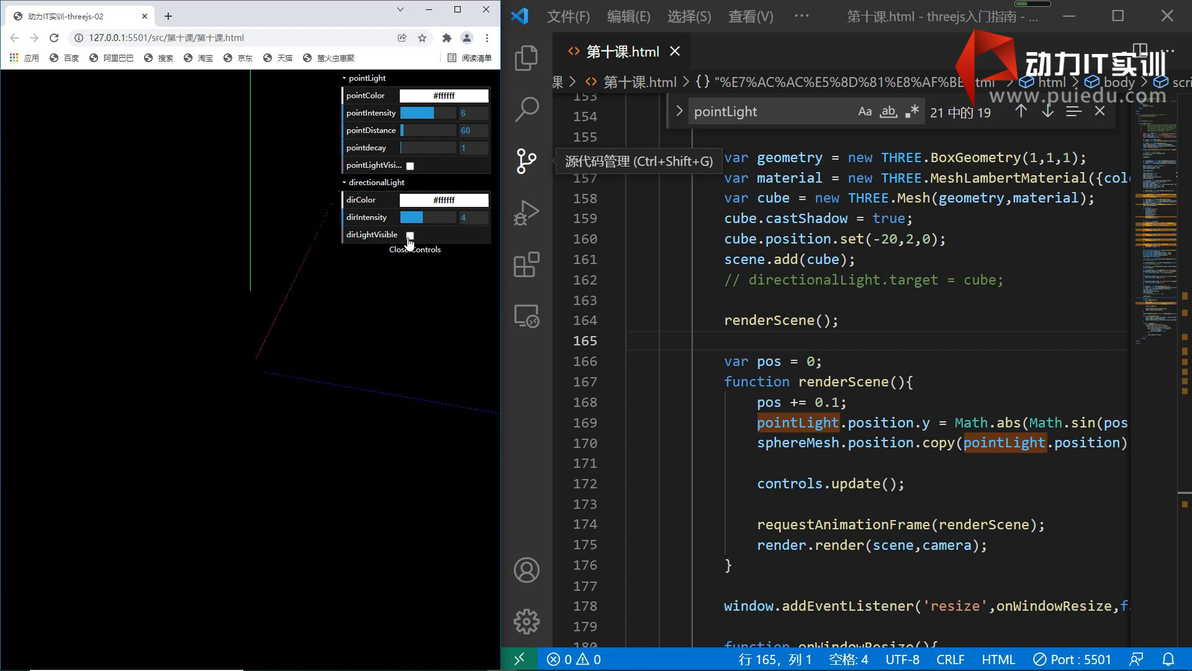Open the Explorer view in activity bar
The width and height of the screenshot is (1192, 671).
point(526,58)
